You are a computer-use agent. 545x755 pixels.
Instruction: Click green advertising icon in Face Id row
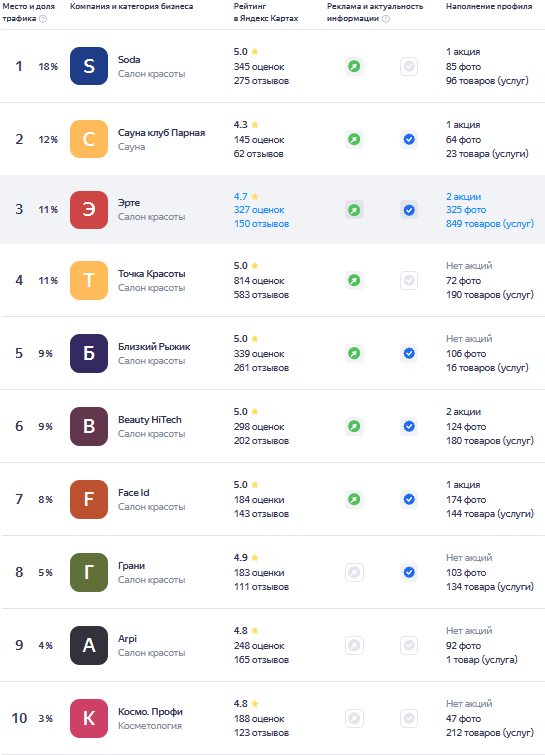[x=354, y=499]
